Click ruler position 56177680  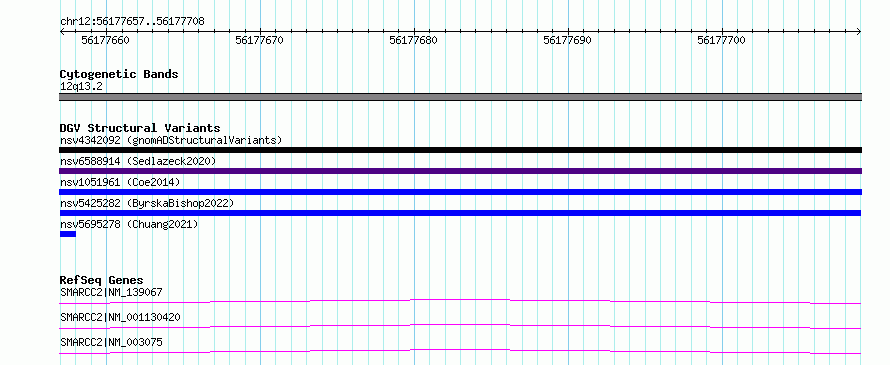[x=413, y=40]
